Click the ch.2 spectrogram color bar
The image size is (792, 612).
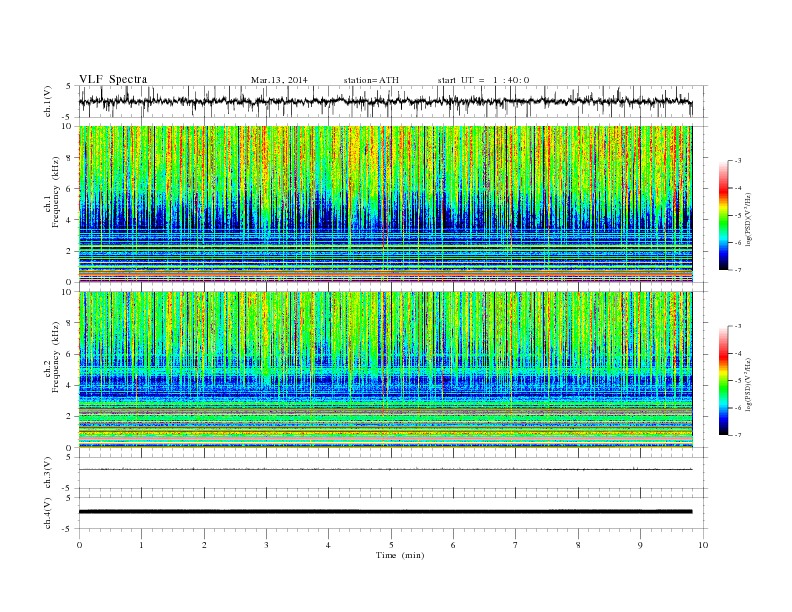click(723, 380)
